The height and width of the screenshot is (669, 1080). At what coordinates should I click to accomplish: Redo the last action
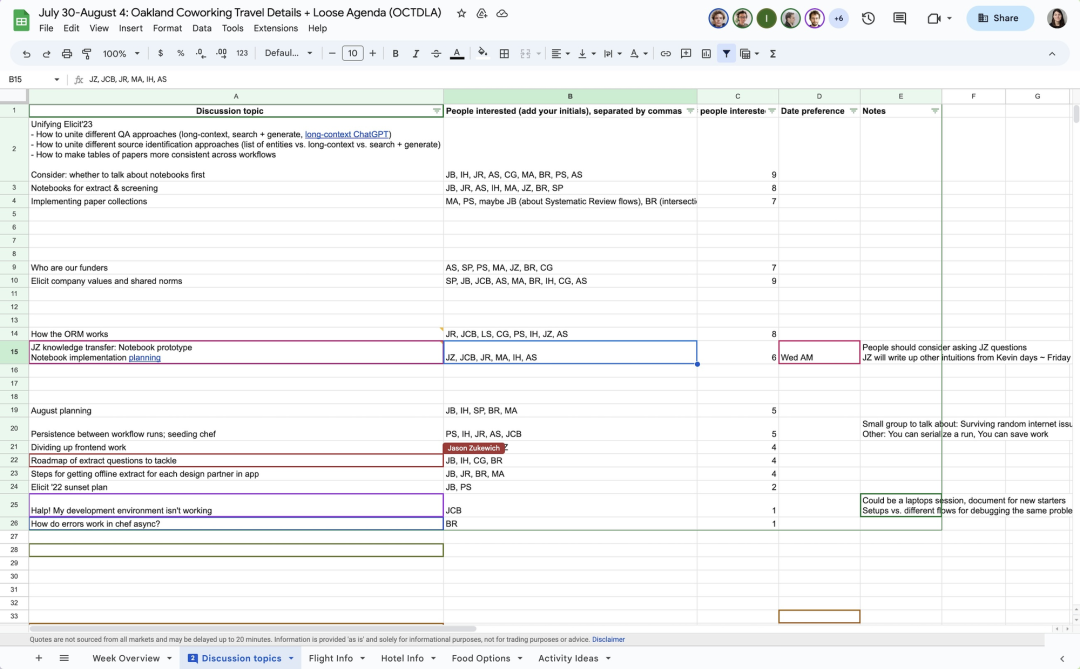46,54
